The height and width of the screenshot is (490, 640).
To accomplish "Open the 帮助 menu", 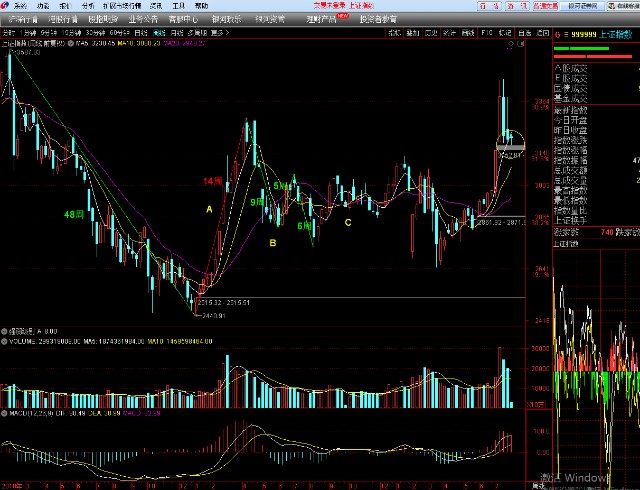I will click(201, 6).
